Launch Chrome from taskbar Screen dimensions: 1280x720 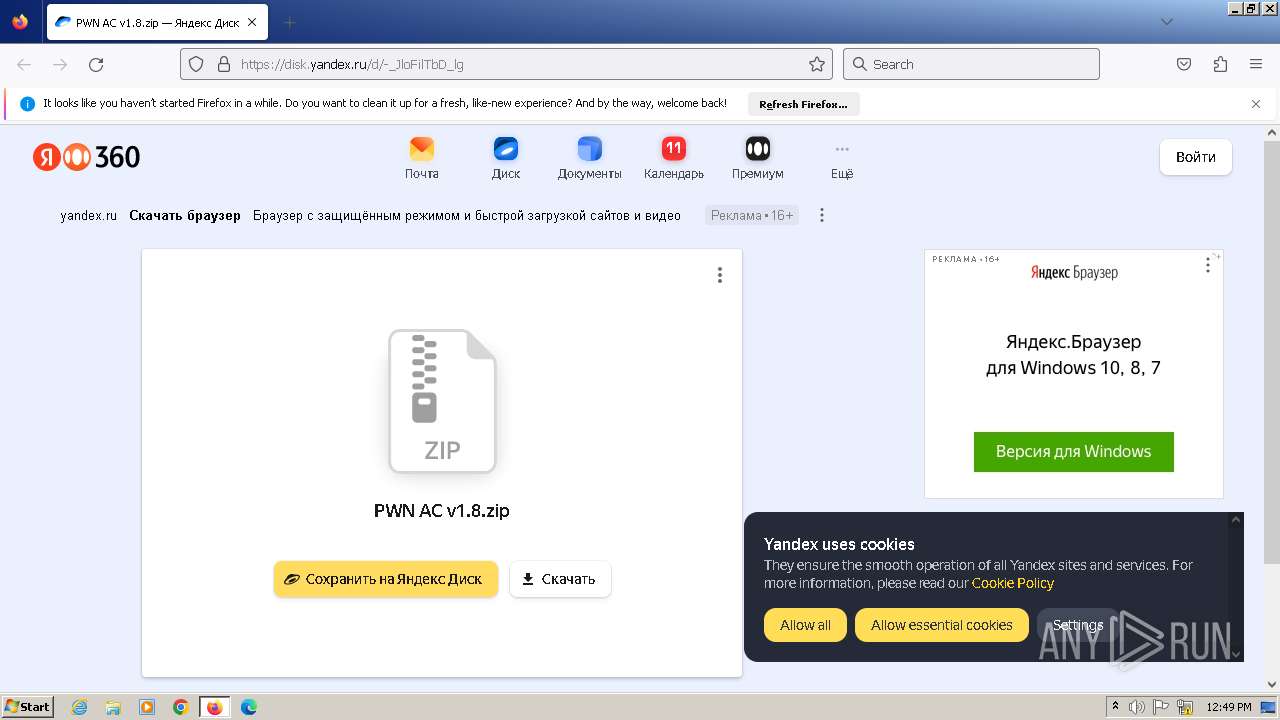pyautogui.click(x=181, y=707)
